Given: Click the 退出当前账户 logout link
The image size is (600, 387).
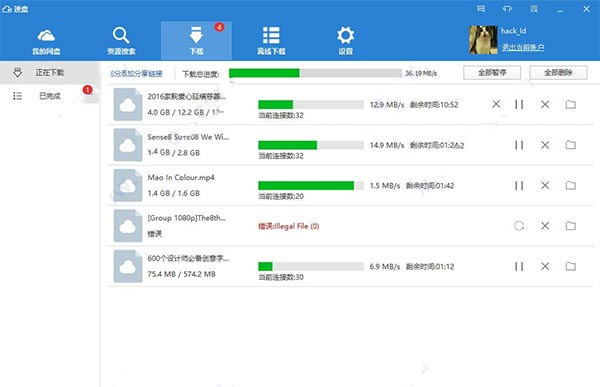Looking at the screenshot, I should coord(523,47).
